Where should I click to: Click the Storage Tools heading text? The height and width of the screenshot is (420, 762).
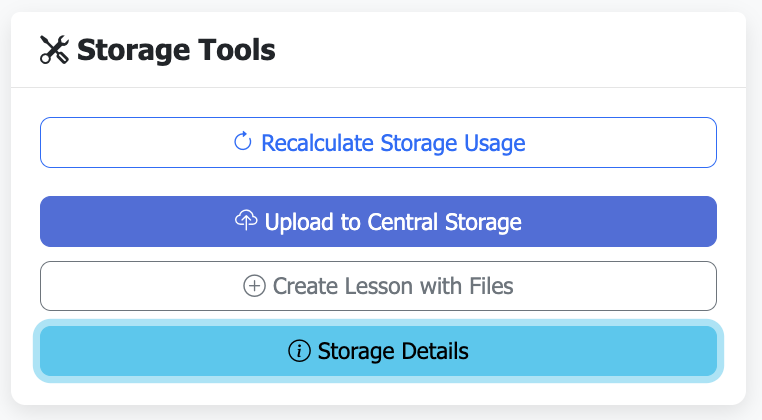pyautogui.click(x=175, y=50)
